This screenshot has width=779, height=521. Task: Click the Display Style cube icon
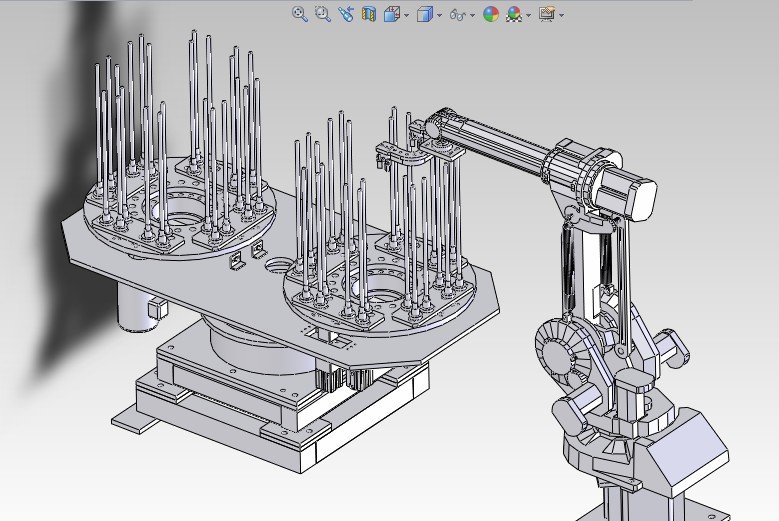425,14
